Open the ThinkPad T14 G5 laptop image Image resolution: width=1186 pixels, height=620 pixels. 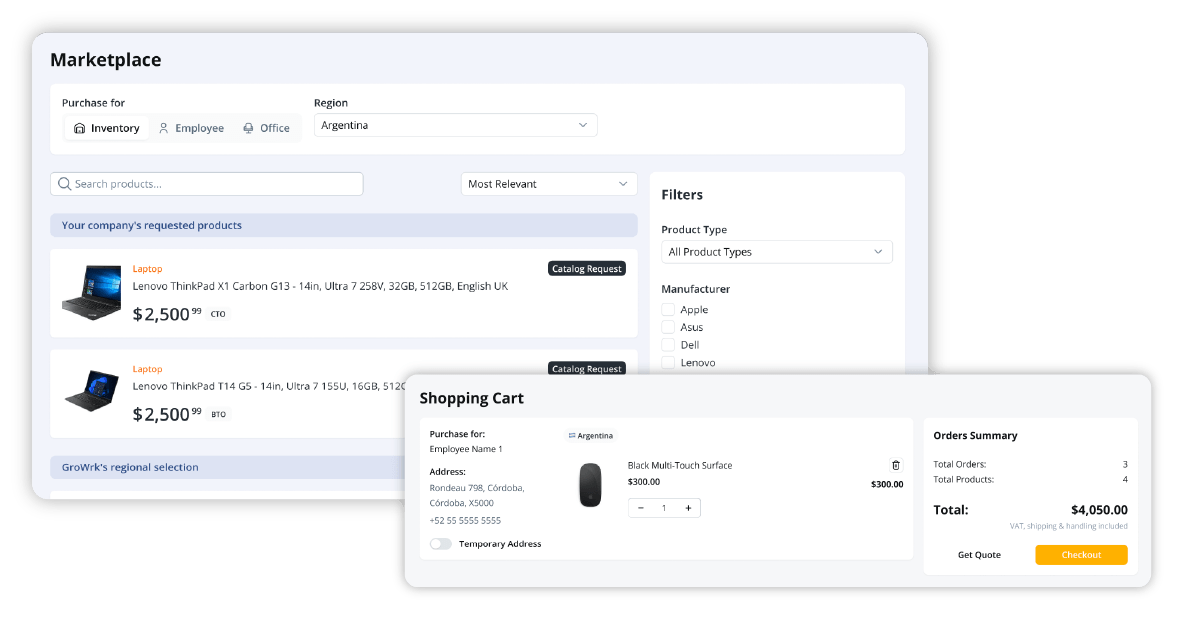[91, 391]
